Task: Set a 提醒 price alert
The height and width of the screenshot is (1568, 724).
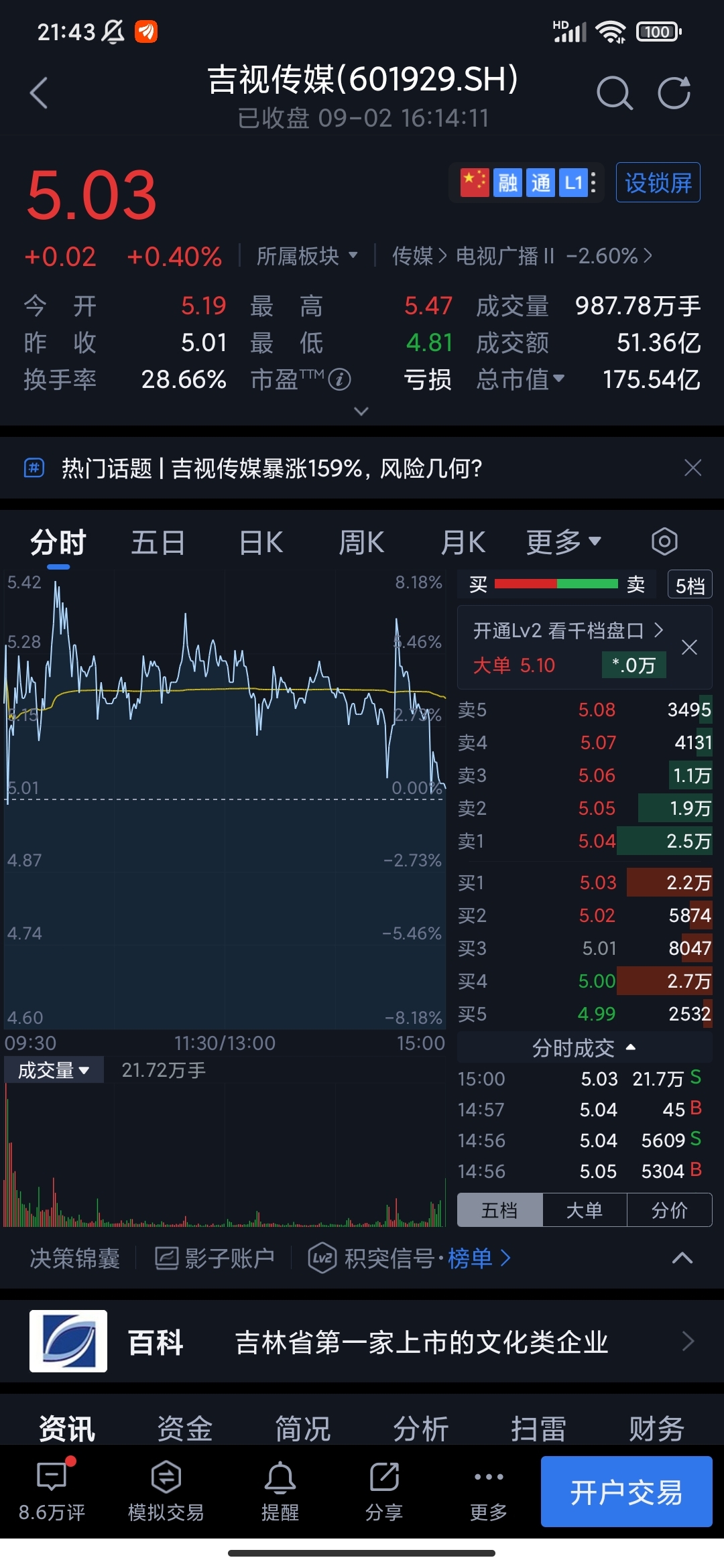Action: (x=280, y=1491)
